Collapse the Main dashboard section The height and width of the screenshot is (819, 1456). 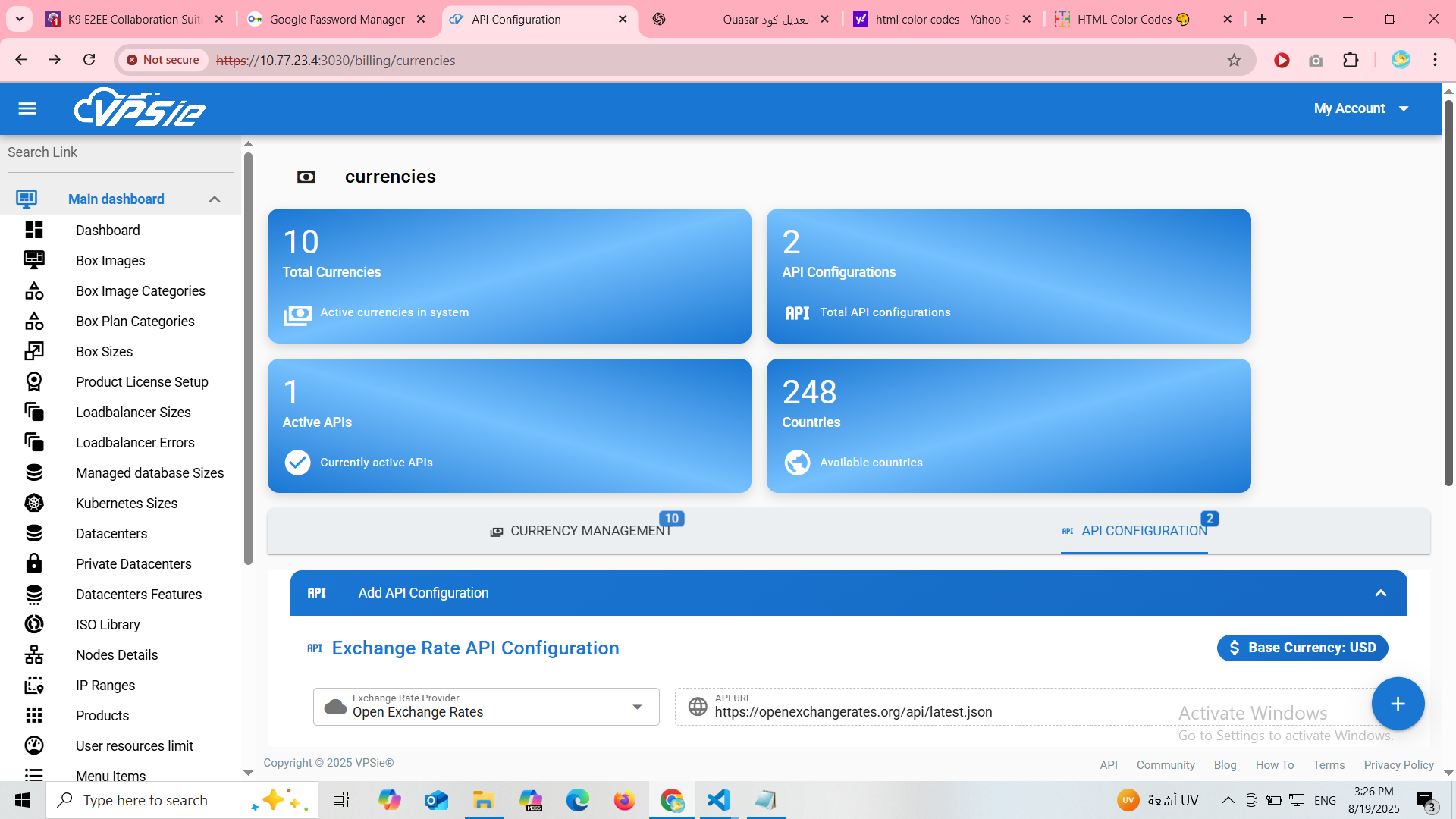coord(215,199)
